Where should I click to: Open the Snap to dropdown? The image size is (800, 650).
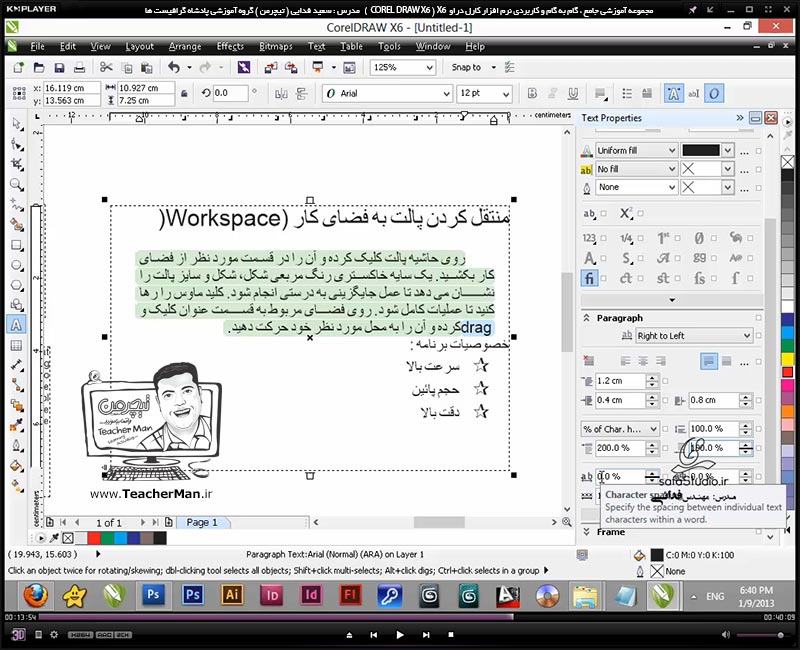click(x=493, y=67)
